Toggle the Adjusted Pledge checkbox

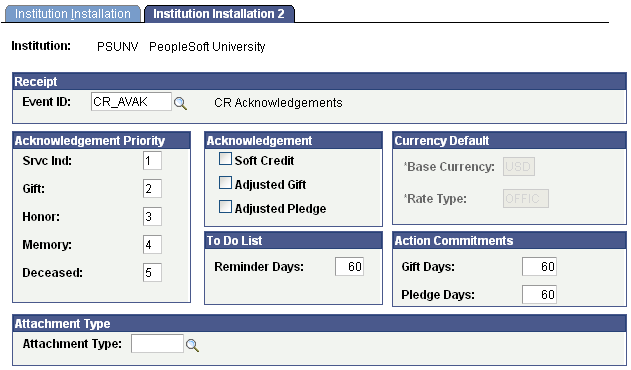(x=225, y=207)
